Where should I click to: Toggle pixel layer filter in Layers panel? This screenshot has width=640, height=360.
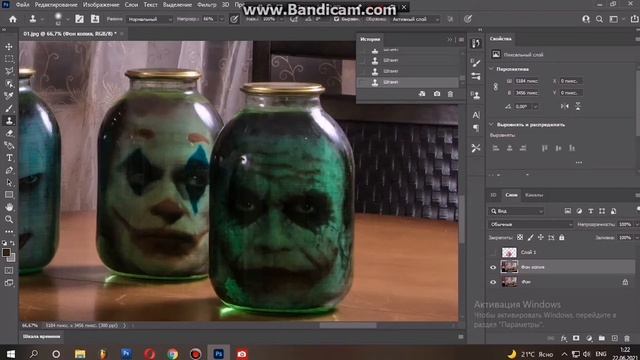(567, 211)
